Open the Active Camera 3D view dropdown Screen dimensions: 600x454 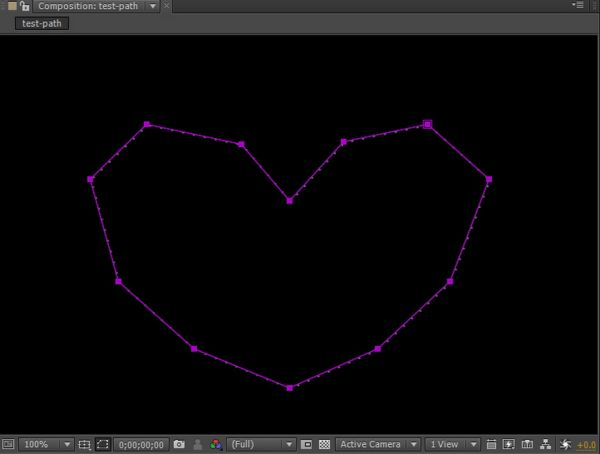tap(377, 444)
